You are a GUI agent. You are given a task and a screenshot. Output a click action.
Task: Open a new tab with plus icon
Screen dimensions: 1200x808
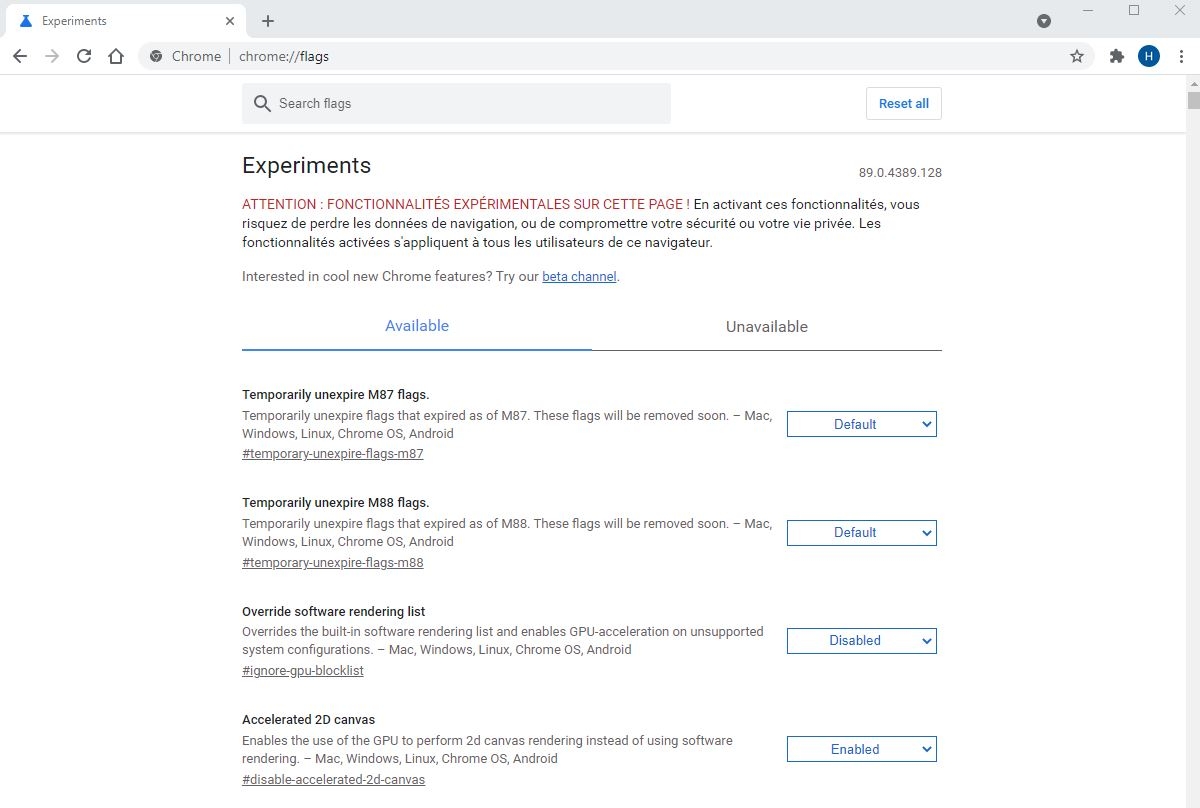(x=268, y=21)
